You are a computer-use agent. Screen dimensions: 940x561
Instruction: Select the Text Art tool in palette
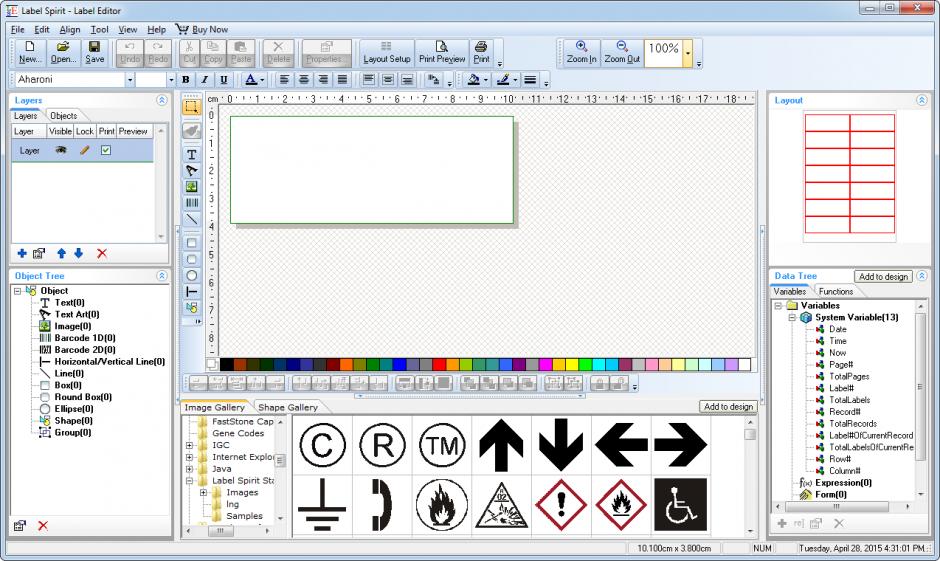(x=192, y=171)
